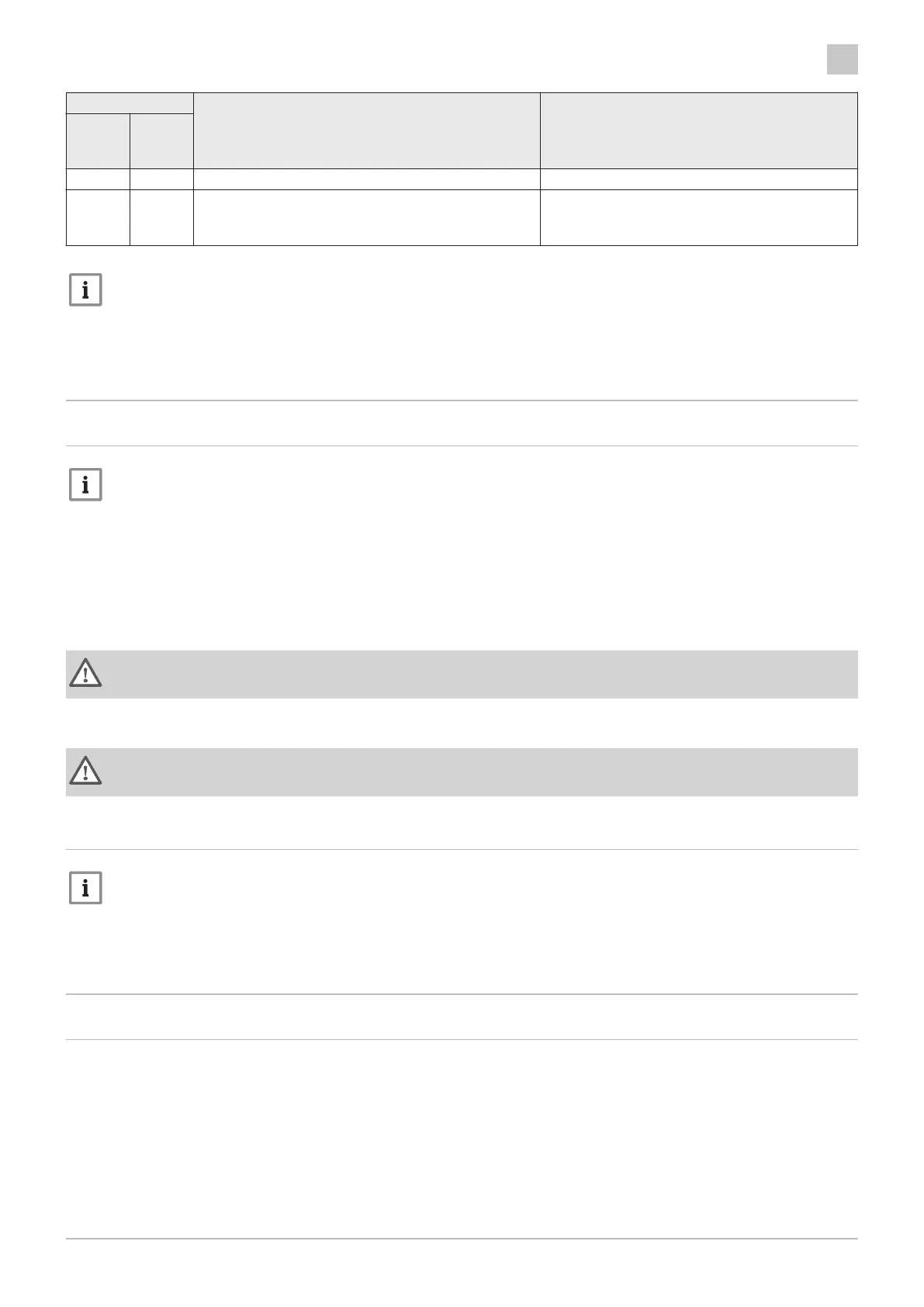Click the last info icon below both warning banners
Viewport: 924px width, 1307px height.
coord(85,889)
